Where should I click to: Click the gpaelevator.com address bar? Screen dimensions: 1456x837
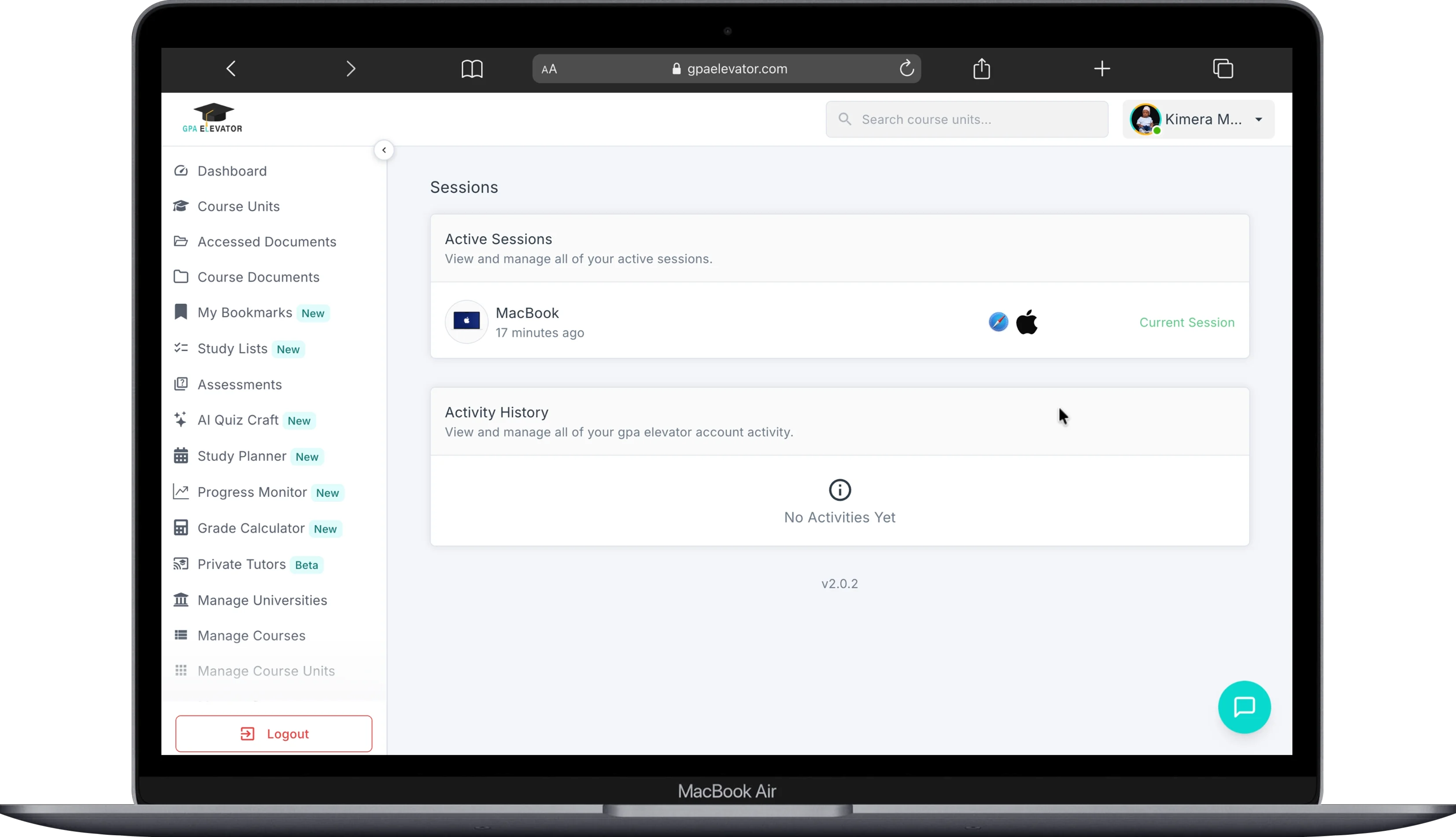pyautogui.click(x=727, y=69)
